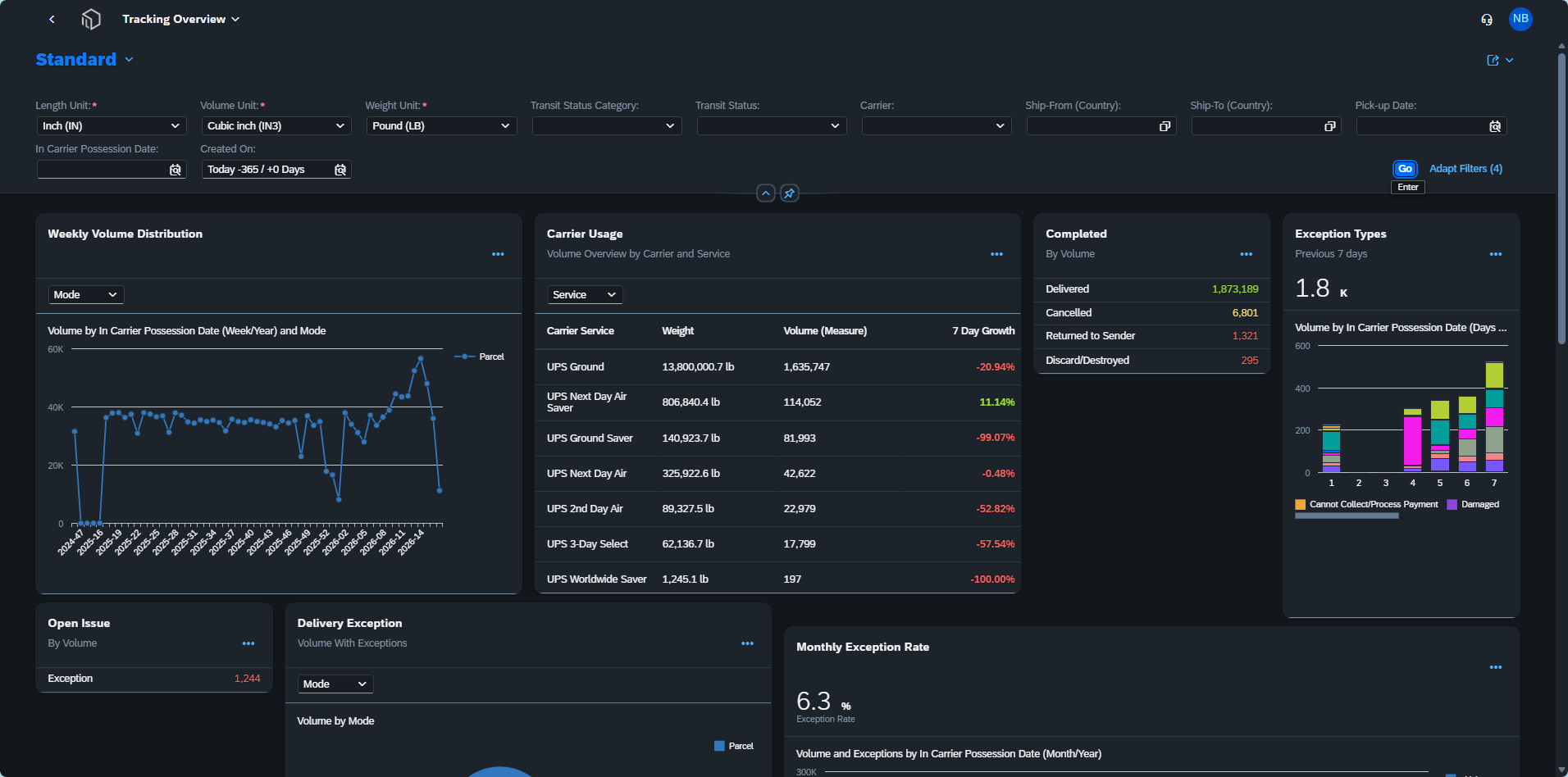
Task: Click the Discard/Destroyed row
Action: (x=1151, y=361)
